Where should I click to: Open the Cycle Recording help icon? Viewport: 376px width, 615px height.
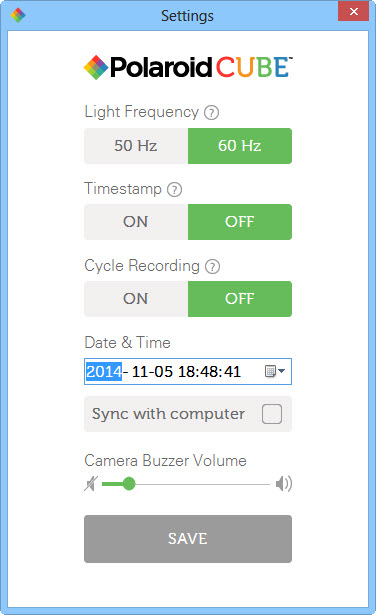point(213,267)
